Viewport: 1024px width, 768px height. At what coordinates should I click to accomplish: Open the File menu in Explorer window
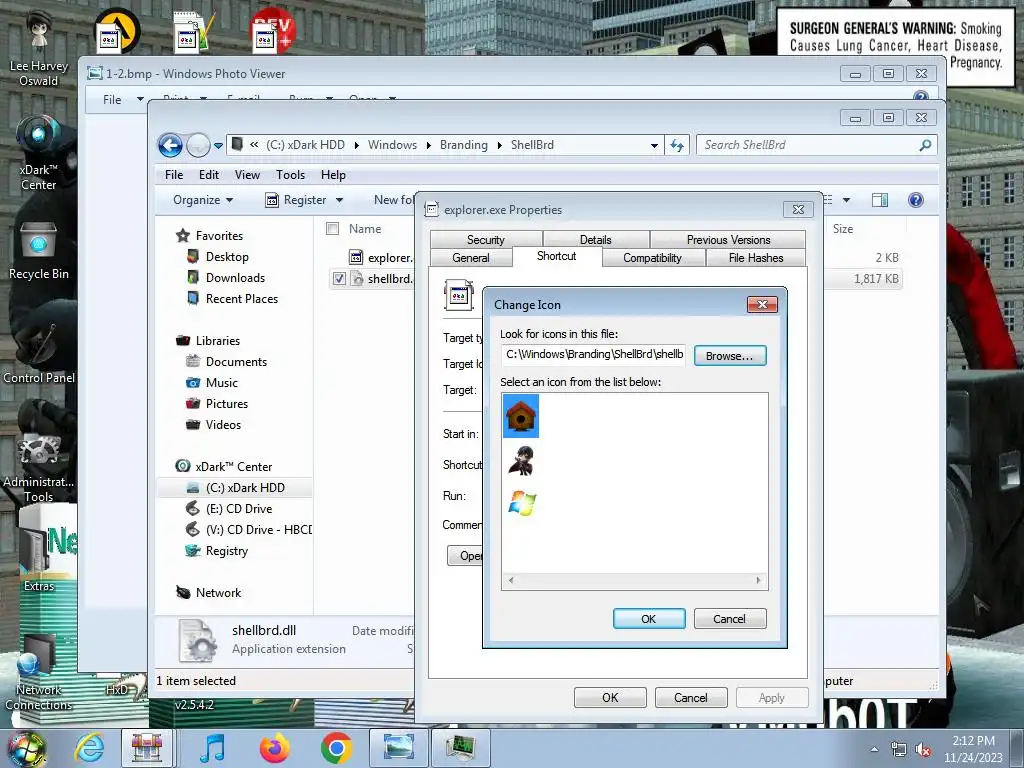click(174, 175)
